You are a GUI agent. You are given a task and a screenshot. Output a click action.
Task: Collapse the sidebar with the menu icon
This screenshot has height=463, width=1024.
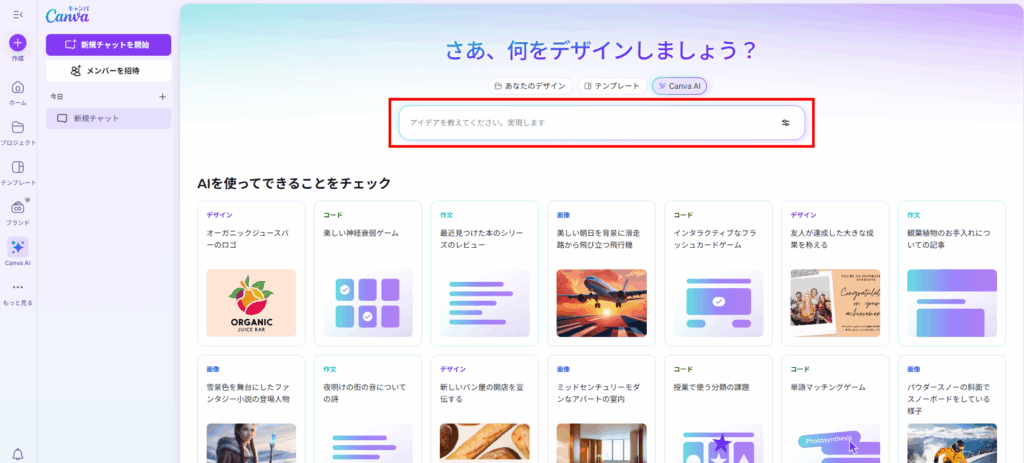tap(17, 13)
